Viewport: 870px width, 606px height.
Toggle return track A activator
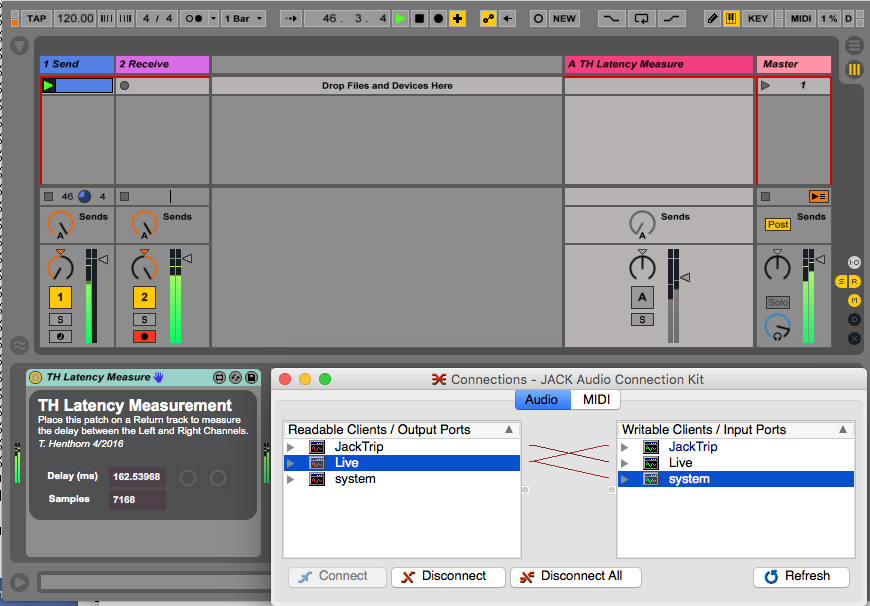[x=642, y=297]
